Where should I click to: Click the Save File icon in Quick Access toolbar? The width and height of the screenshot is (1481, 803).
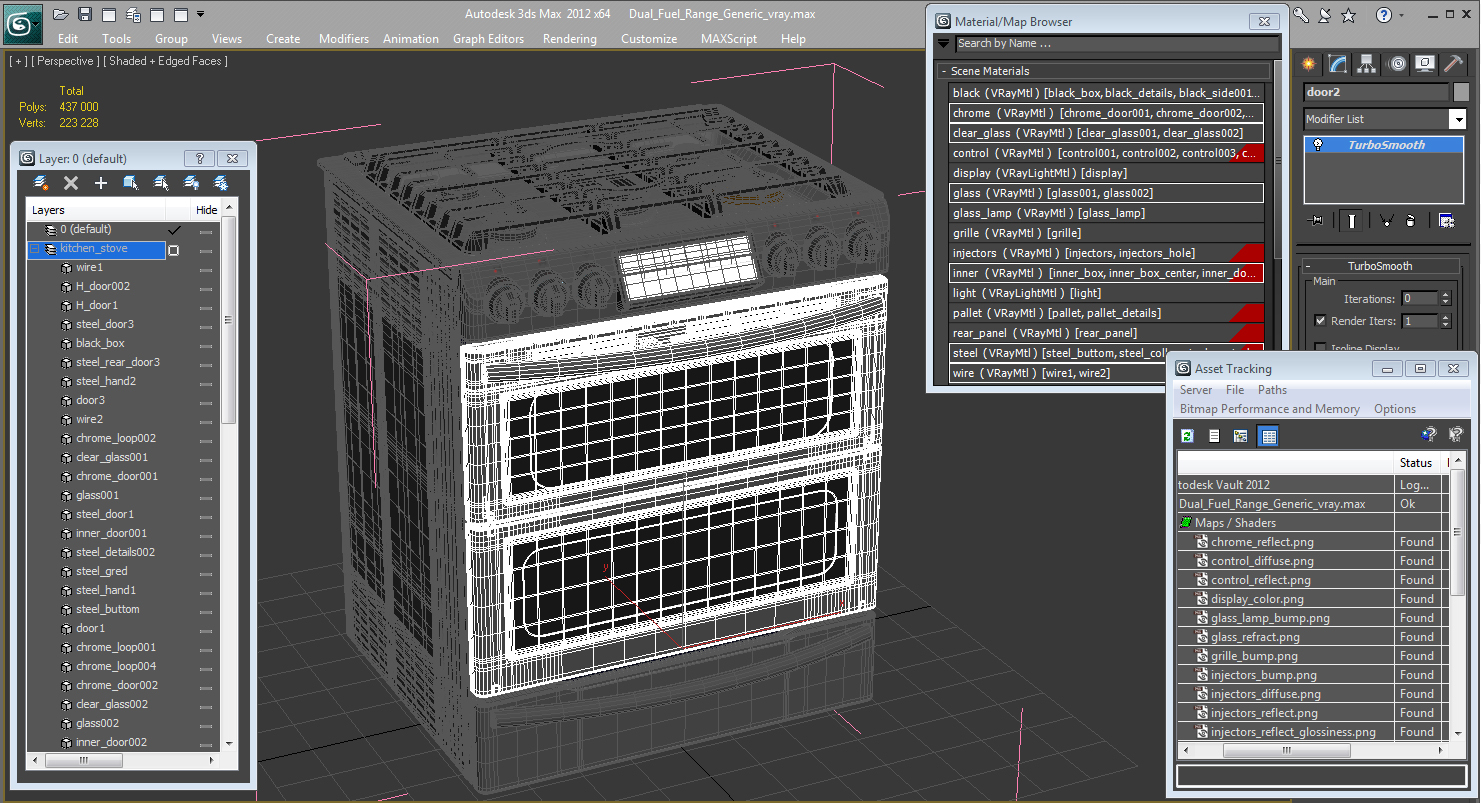(x=85, y=14)
